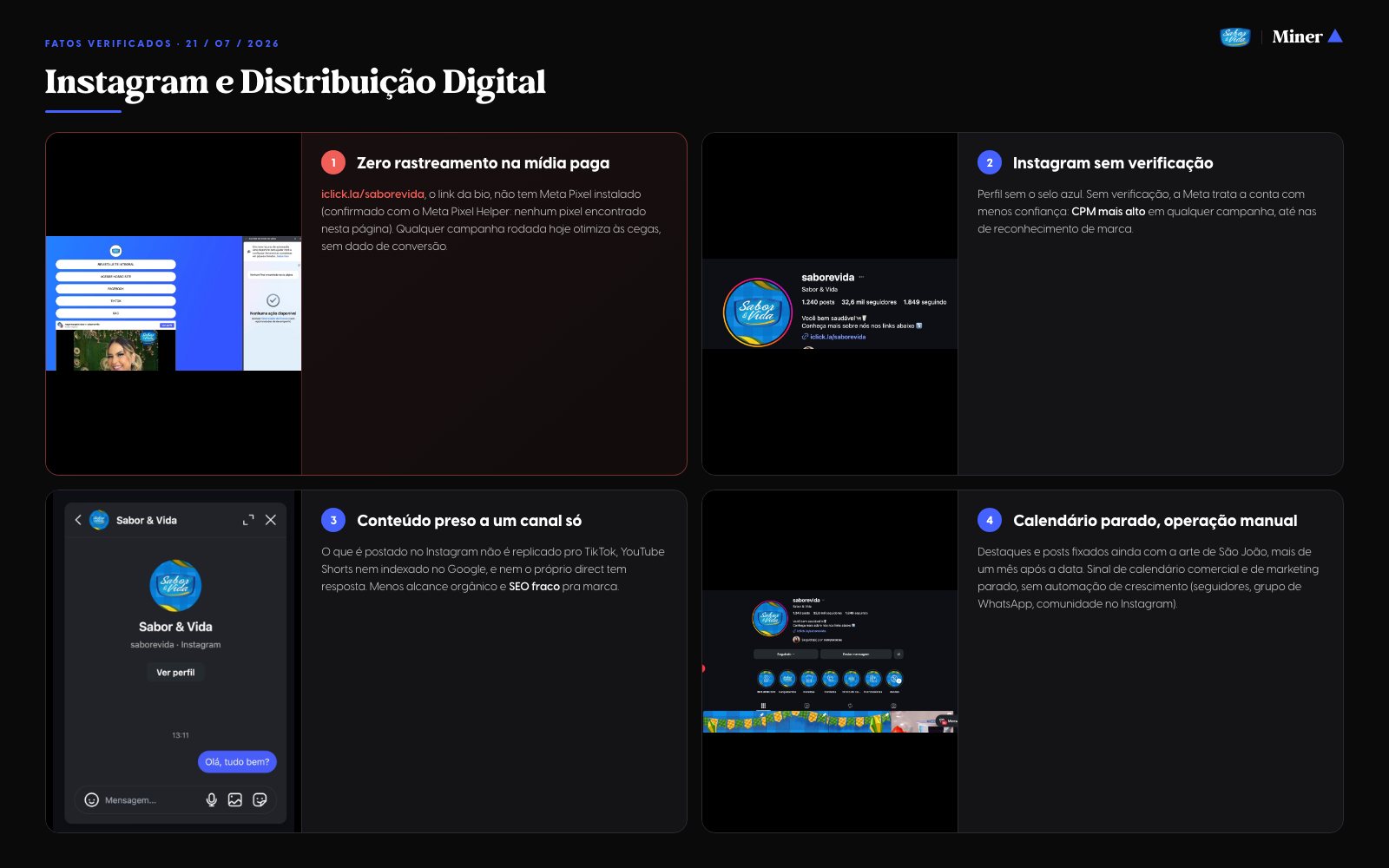Click '1.849 seguindo' count
The image size is (1389, 868).
point(925,302)
